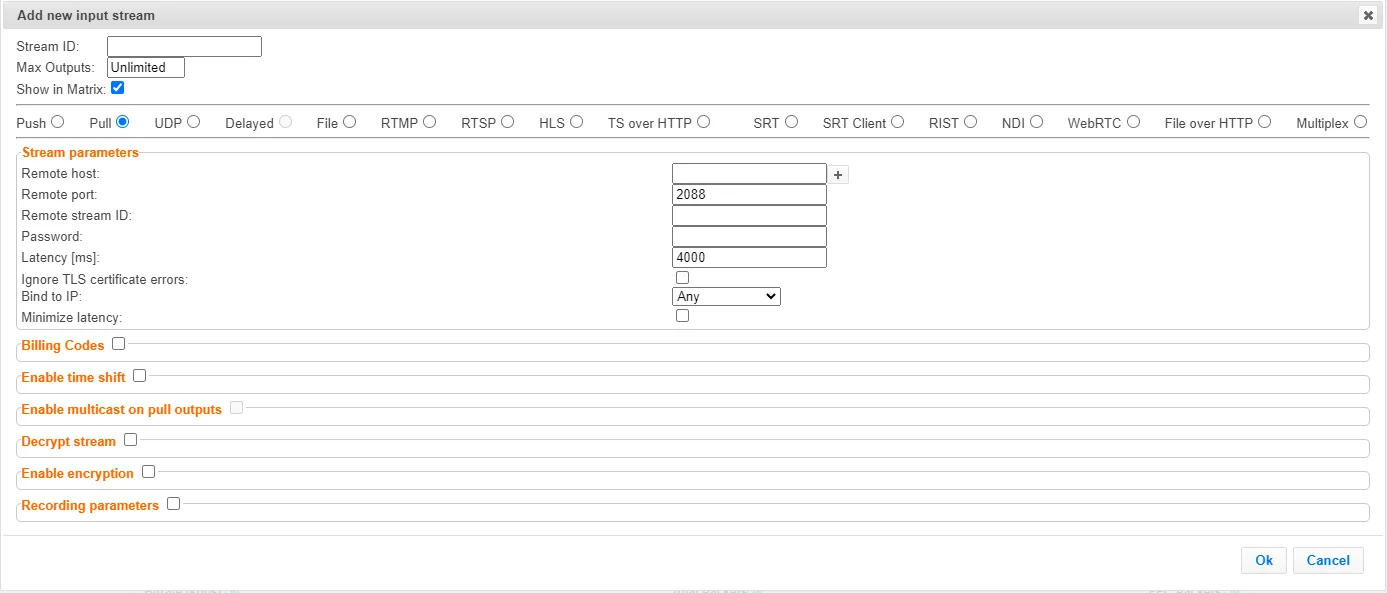This screenshot has height=593, width=1387.
Task: Enable the Billing Codes section
Action: (x=119, y=344)
